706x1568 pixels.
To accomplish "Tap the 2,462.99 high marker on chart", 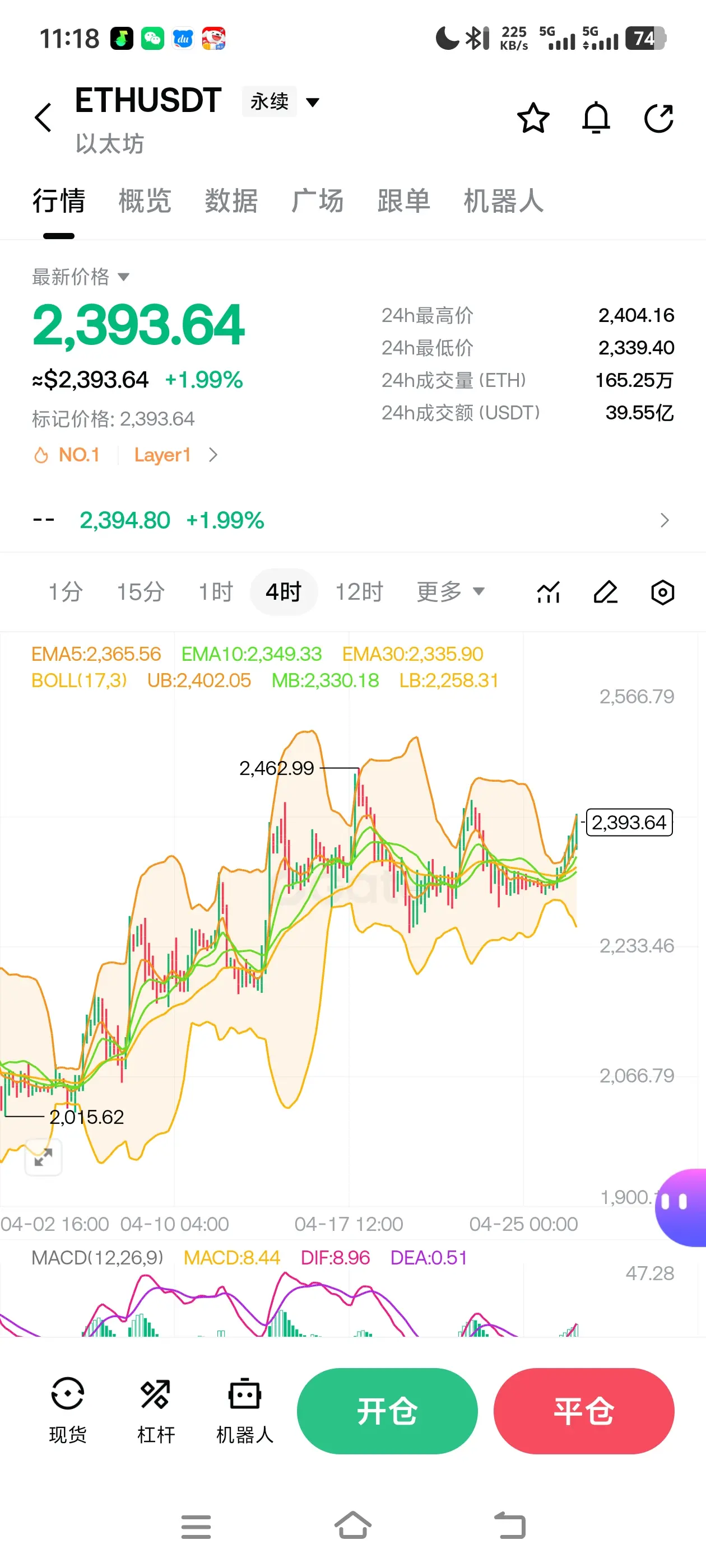I will coord(277,768).
